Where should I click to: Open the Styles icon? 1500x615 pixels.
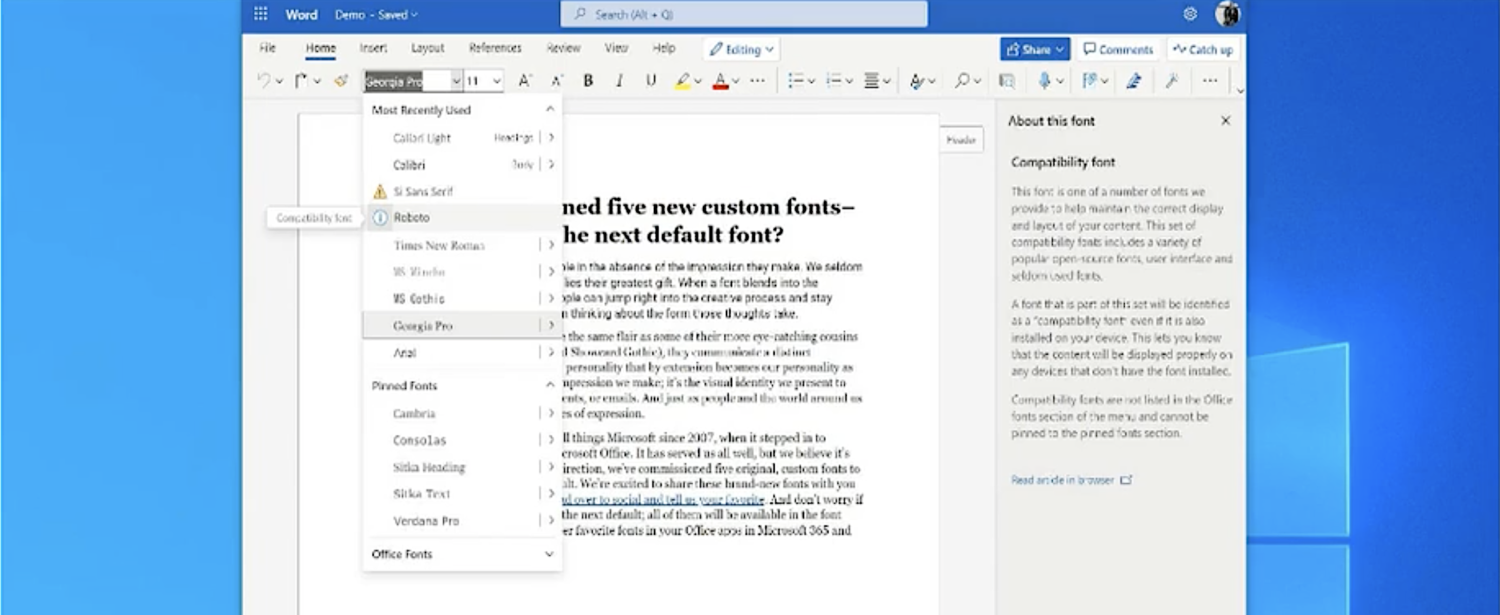coord(917,81)
